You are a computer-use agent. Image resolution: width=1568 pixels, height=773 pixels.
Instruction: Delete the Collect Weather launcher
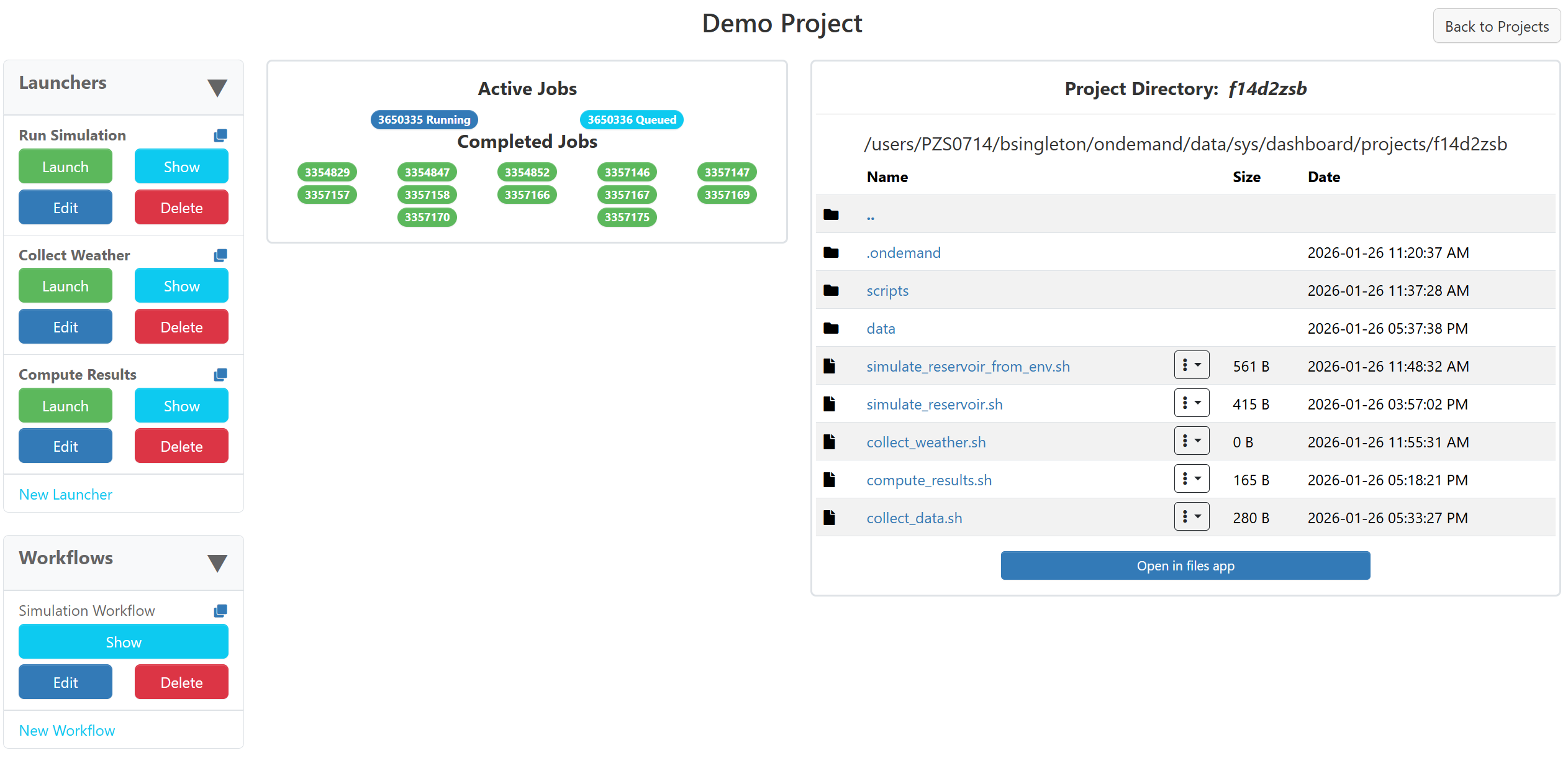[x=181, y=326]
